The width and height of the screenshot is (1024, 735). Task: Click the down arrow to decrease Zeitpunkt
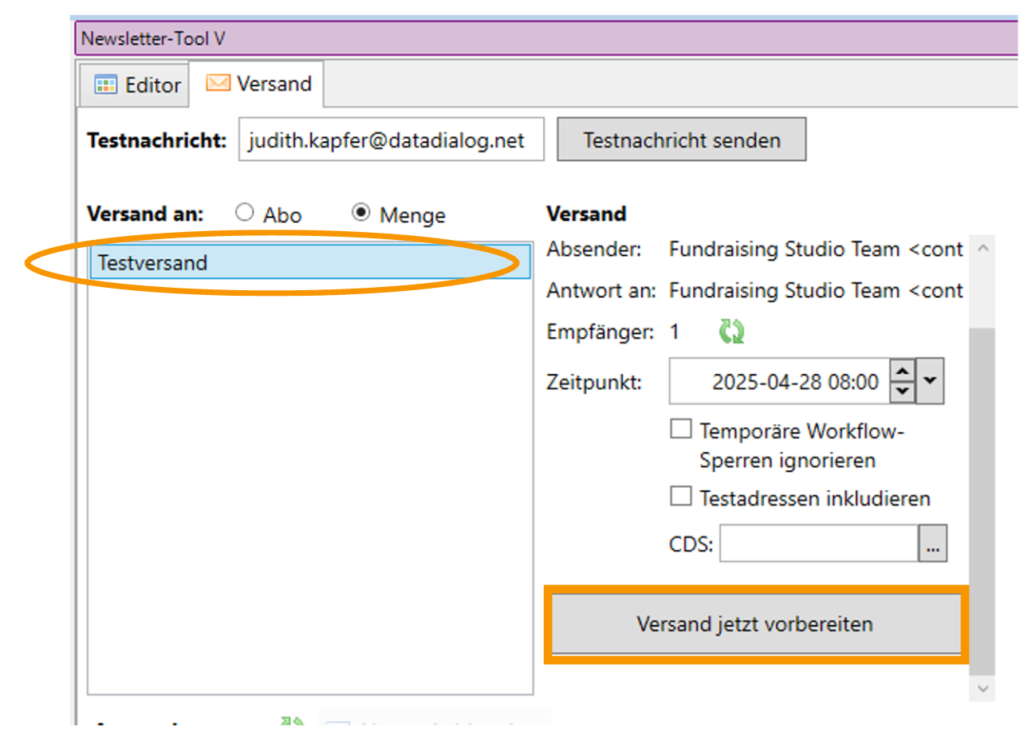(x=903, y=388)
